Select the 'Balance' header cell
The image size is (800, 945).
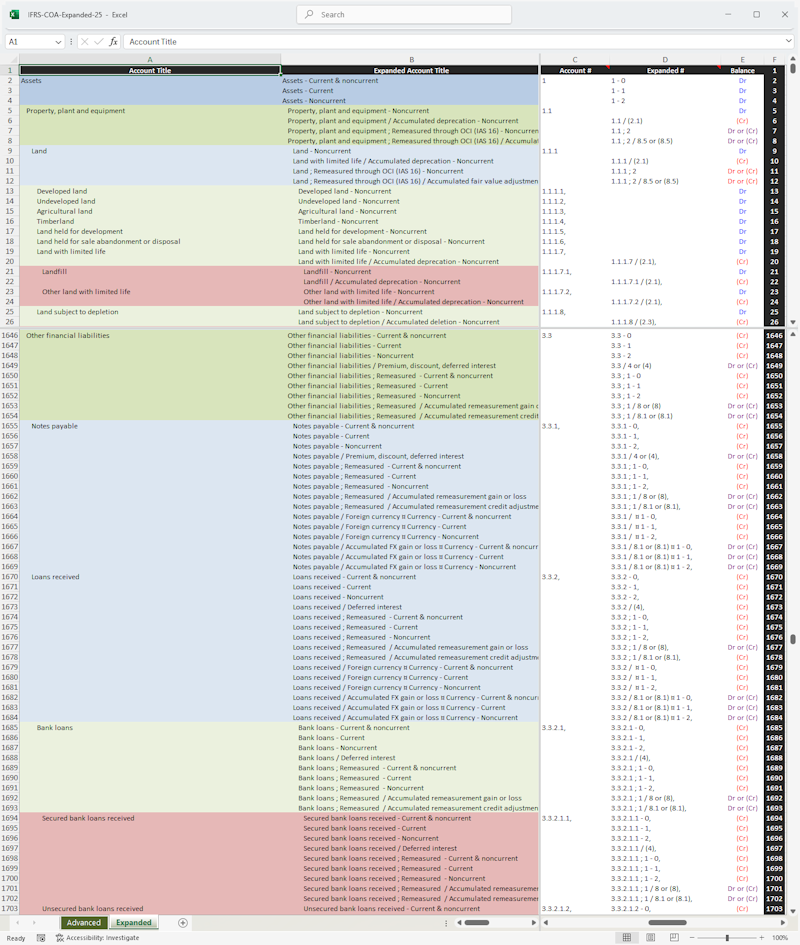click(743, 71)
